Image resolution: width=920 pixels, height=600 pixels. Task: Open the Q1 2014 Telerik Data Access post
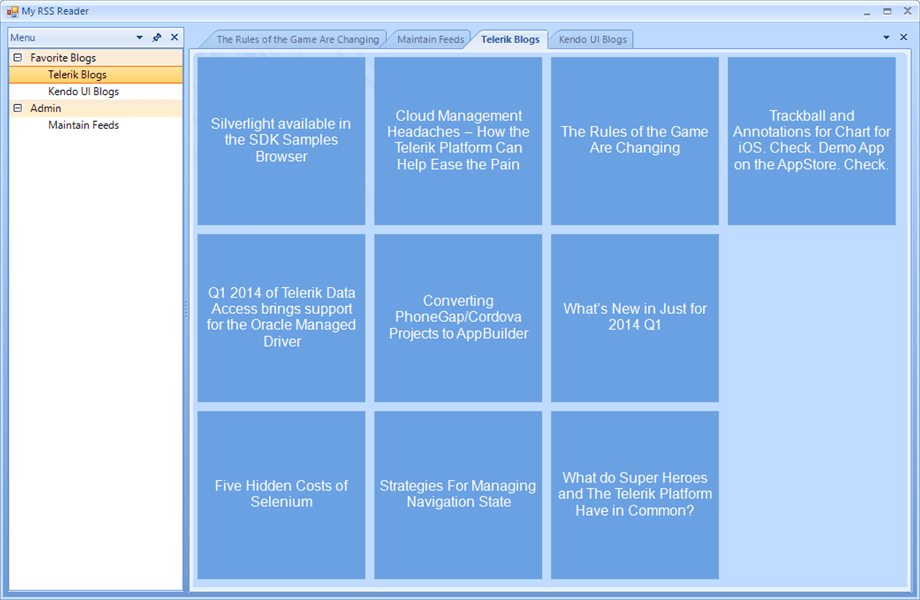click(281, 317)
